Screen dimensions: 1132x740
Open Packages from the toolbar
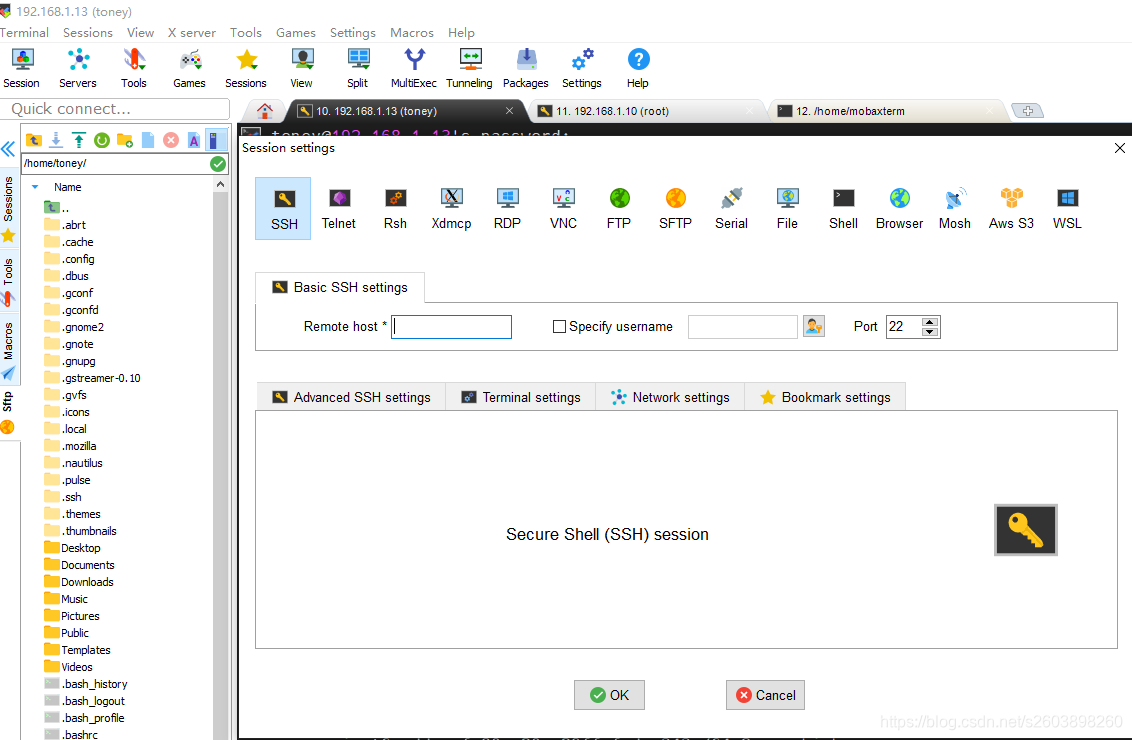pyautogui.click(x=526, y=69)
